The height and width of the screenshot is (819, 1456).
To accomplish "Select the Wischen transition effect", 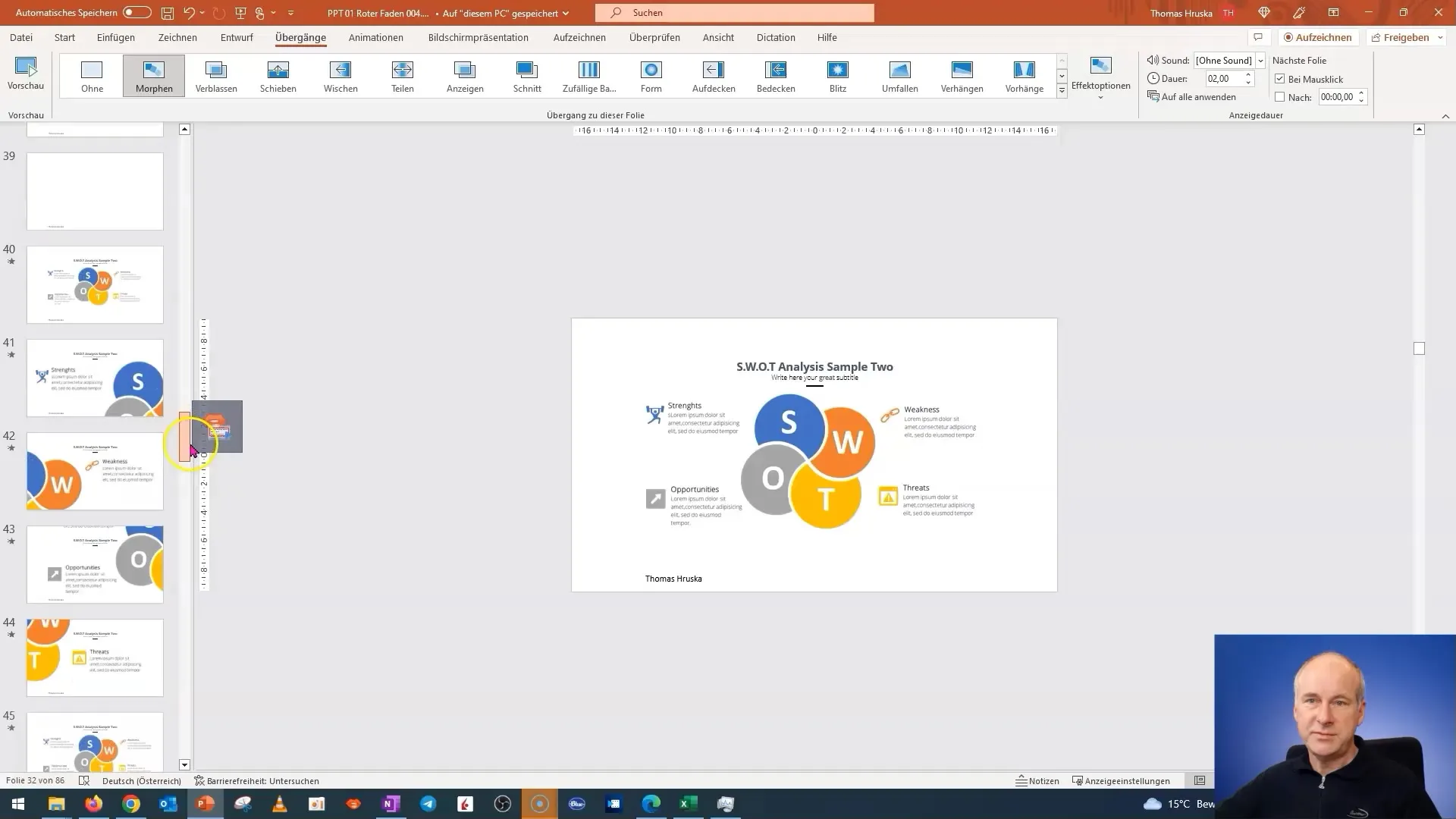I will coord(340,75).
